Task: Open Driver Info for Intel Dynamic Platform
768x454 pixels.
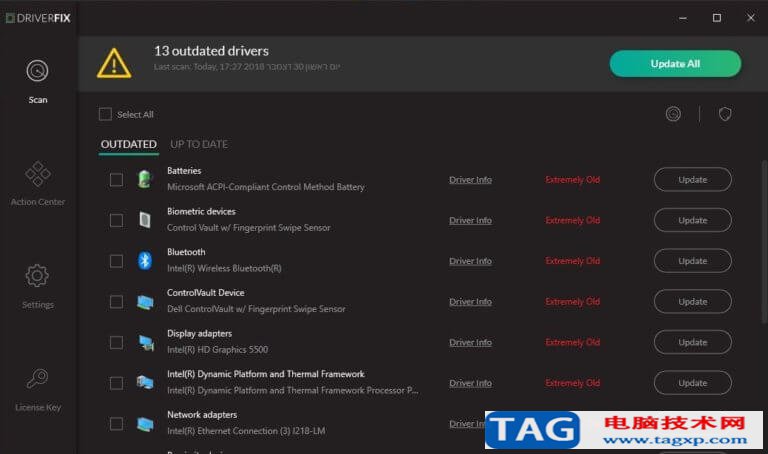Action: (x=470, y=383)
